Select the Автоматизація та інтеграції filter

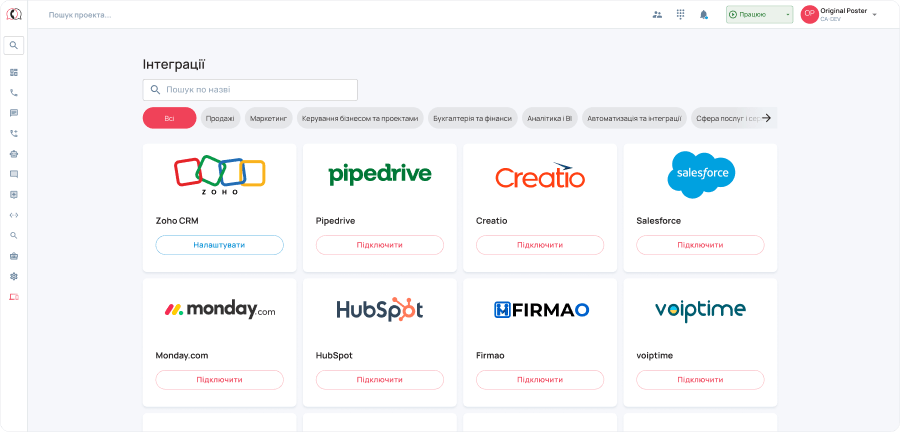pyautogui.click(x=634, y=118)
